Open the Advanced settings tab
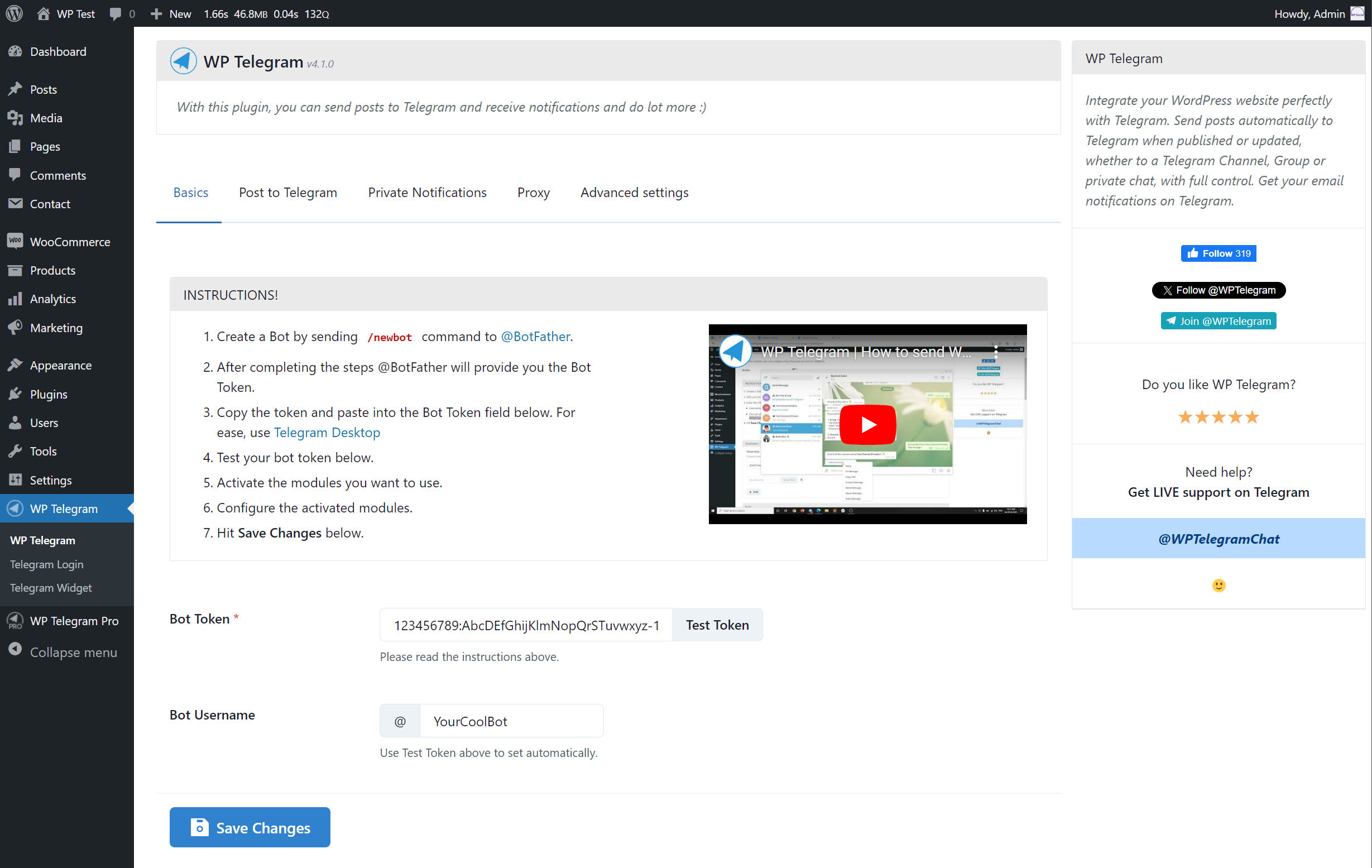Image resolution: width=1372 pixels, height=868 pixels. (634, 192)
